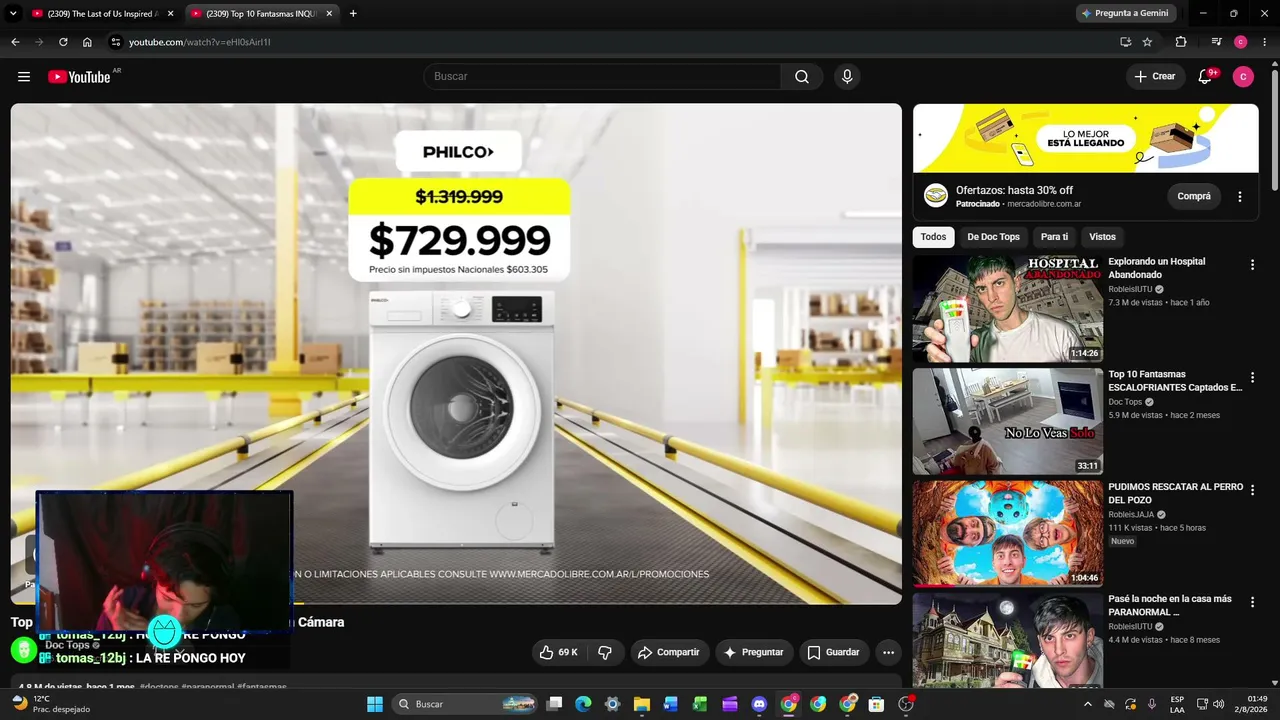This screenshot has height=720, width=1280.
Task: Bookmark this page with the star icon
Action: coord(1147,42)
